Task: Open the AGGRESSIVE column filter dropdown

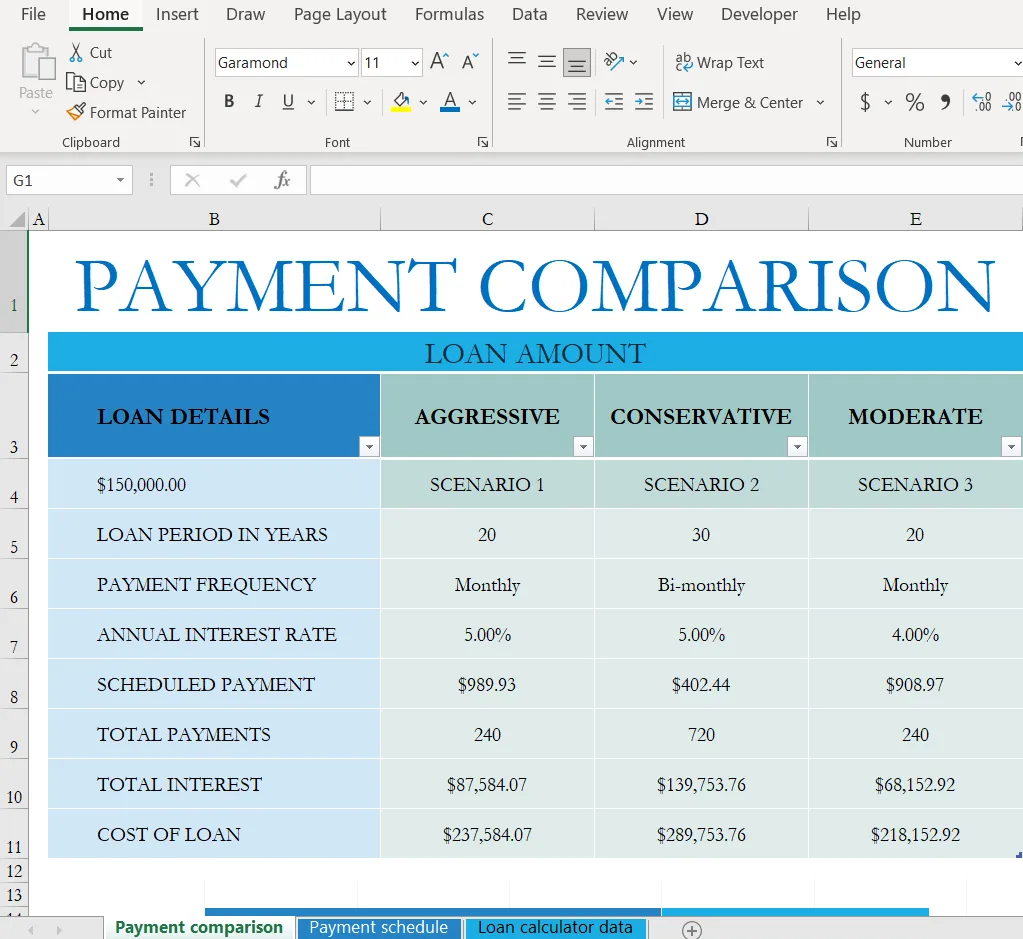Action: point(583,446)
